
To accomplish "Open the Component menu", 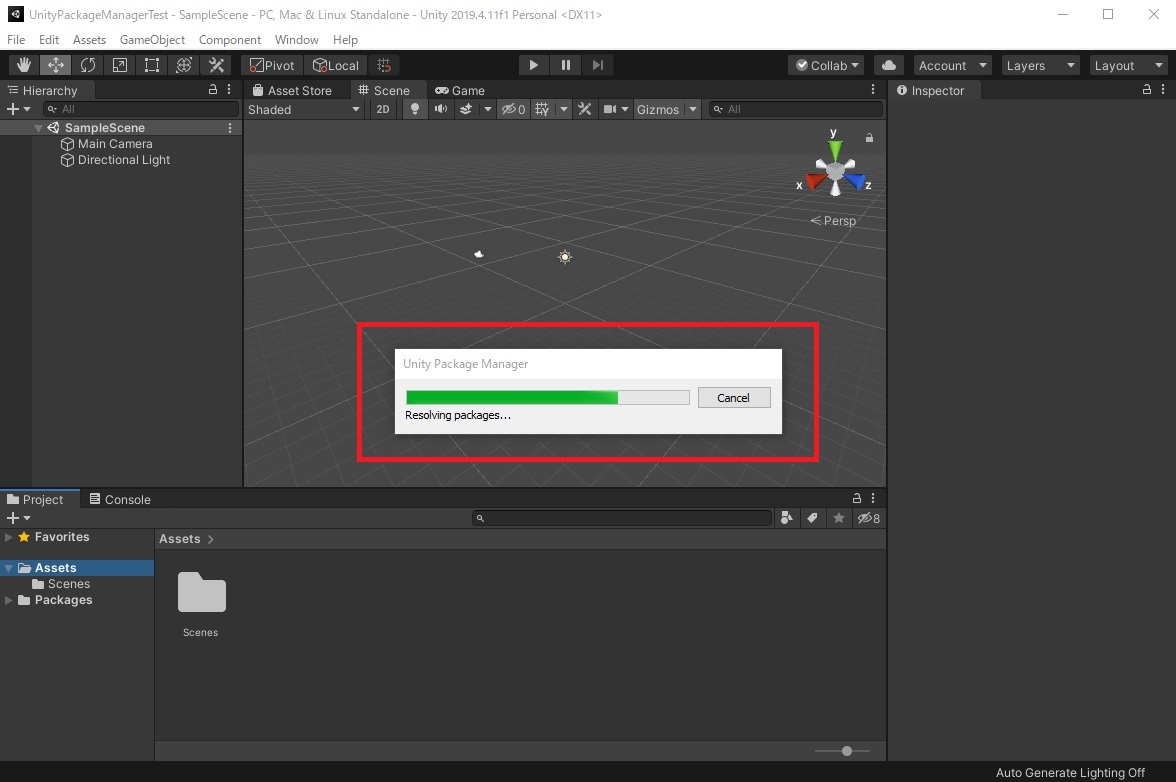I will (230, 40).
